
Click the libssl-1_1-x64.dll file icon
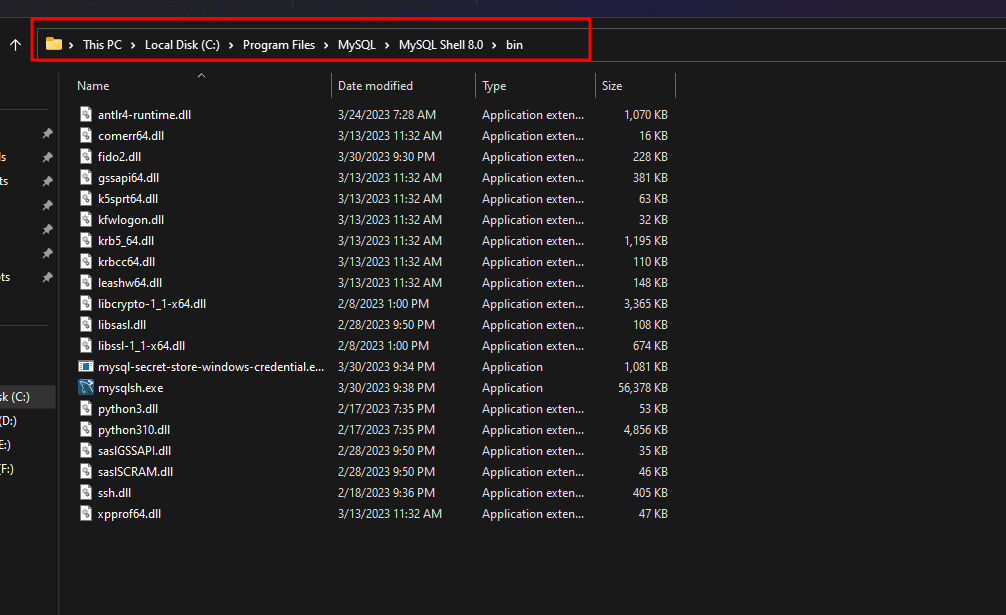tap(86, 346)
